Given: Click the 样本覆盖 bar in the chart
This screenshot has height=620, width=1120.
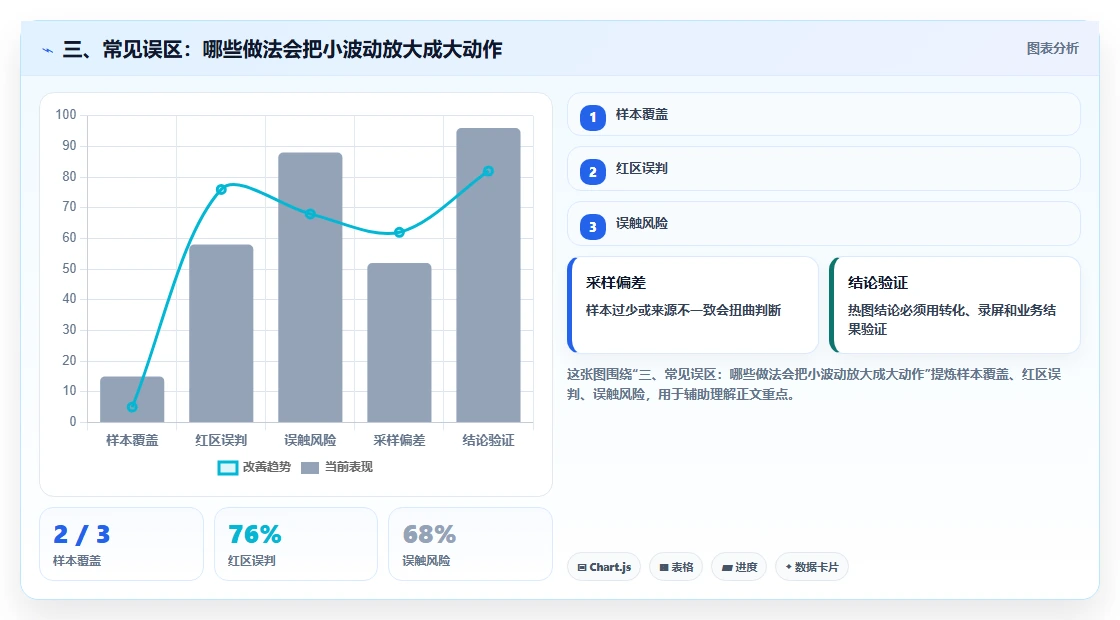Looking at the screenshot, I should coord(132,399).
